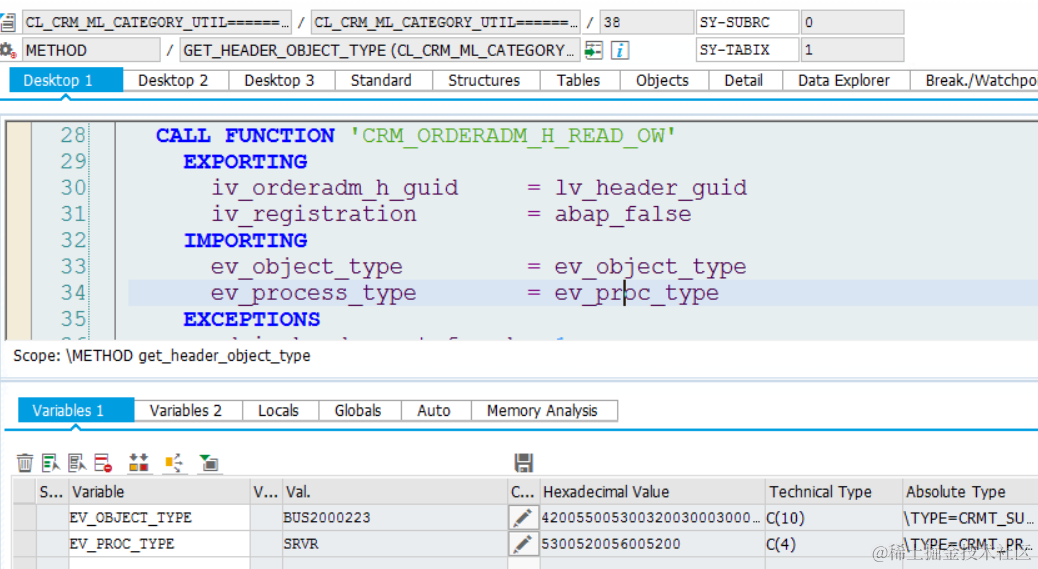The width and height of the screenshot is (1038, 569).
Task: Click the GET_HEADER_OBJECT_TYPE method name field
Action: pos(379,50)
